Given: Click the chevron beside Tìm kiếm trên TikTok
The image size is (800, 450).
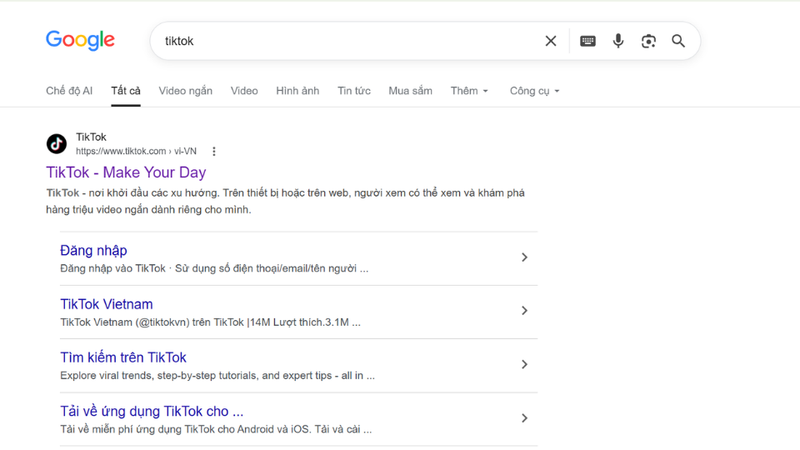Looking at the screenshot, I should [x=524, y=364].
